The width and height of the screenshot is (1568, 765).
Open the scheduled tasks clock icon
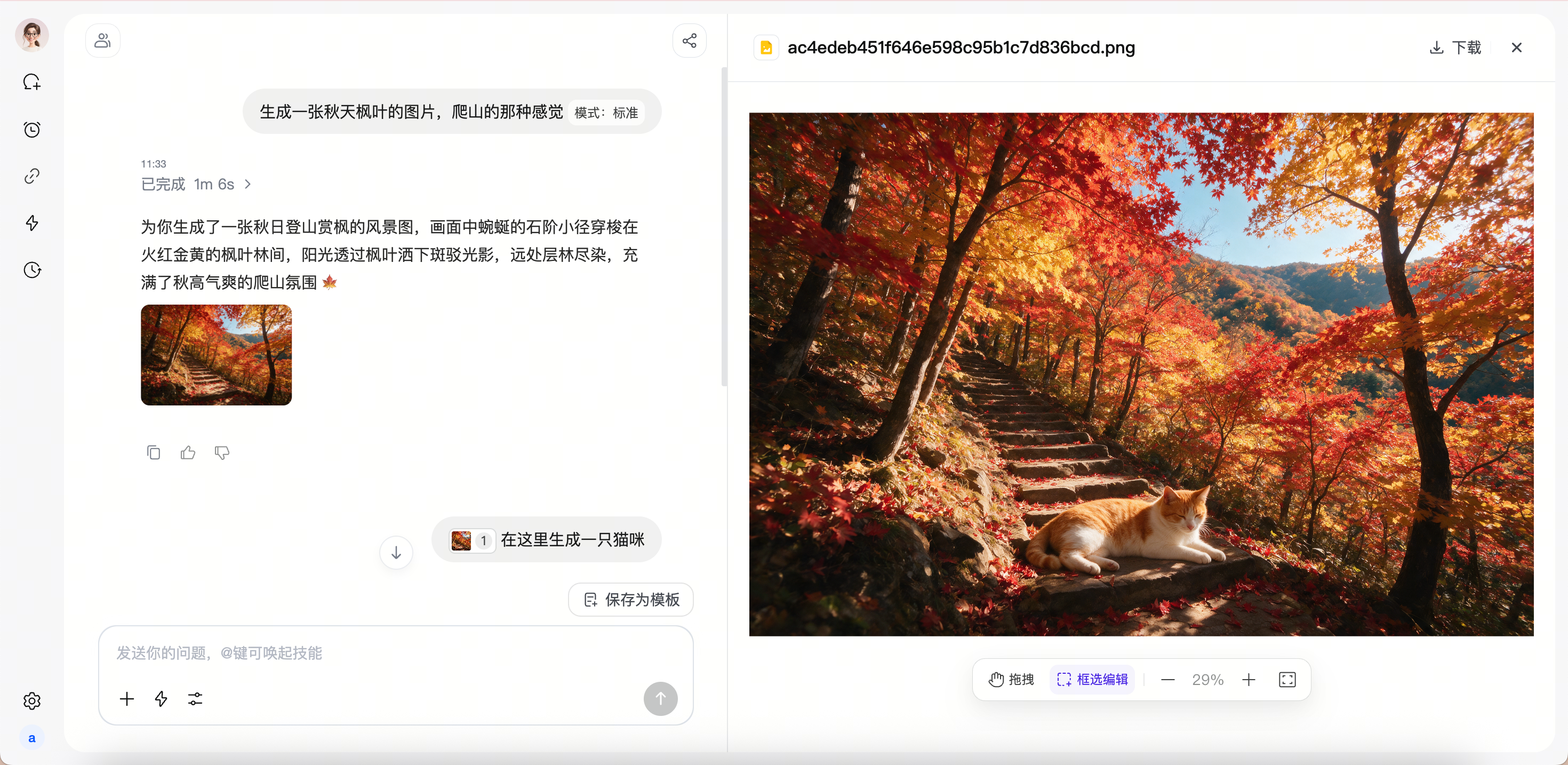[x=31, y=129]
